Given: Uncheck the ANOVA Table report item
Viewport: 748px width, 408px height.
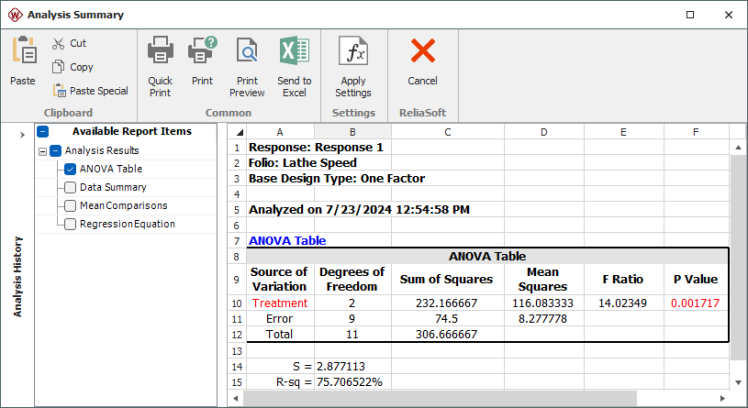Looking at the screenshot, I should pyautogui.click(x=70, y=169).
